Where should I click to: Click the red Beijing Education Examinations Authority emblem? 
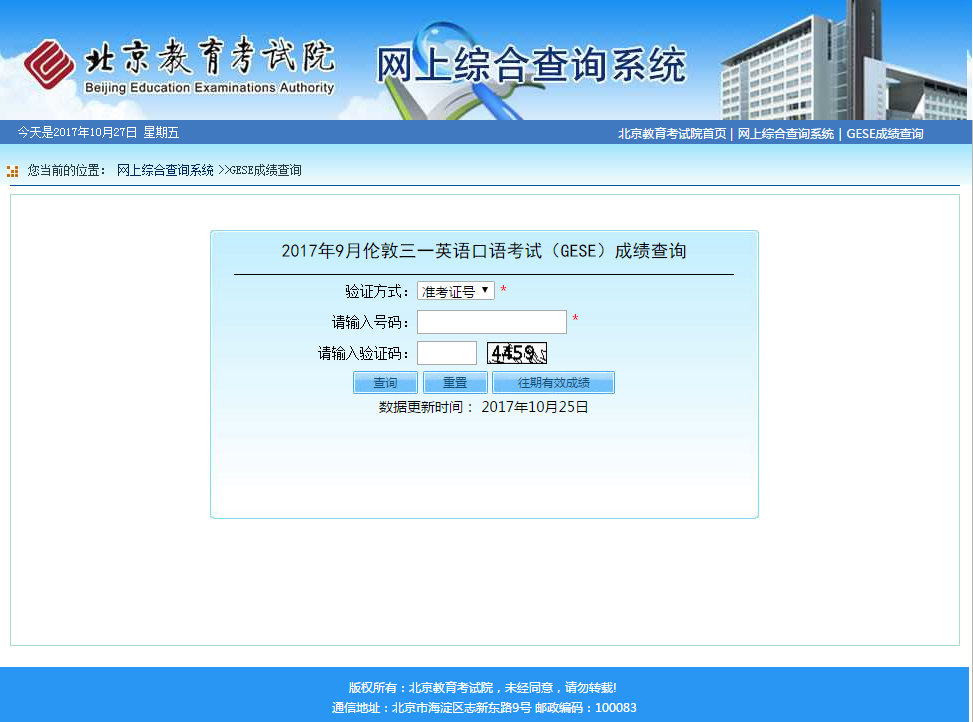49,65
